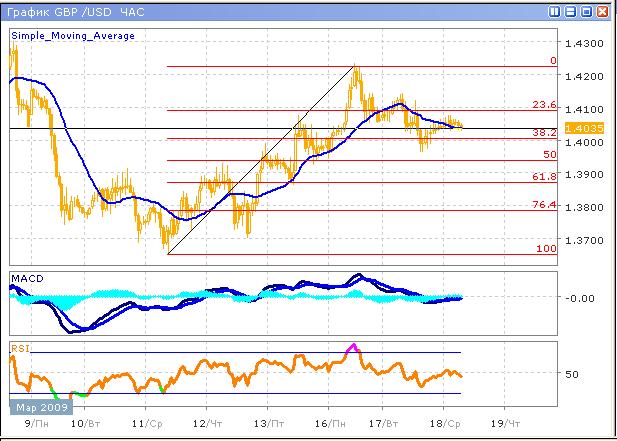The width and height of the screenshot is (617, 441).
Task: Select the Fibonacci 61.8 level label
Action: 544,176
